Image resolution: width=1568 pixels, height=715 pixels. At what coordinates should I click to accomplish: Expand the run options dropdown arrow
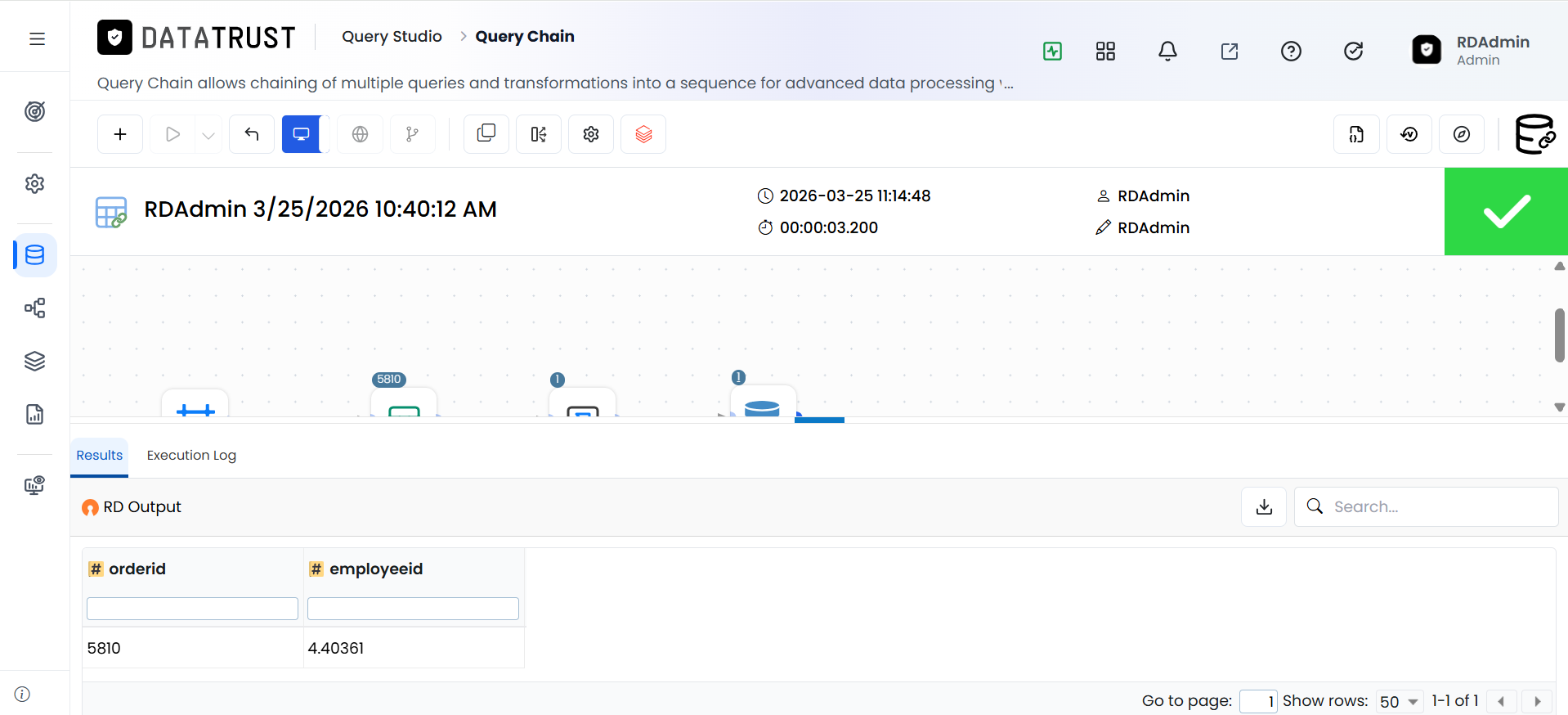[208, 135]
